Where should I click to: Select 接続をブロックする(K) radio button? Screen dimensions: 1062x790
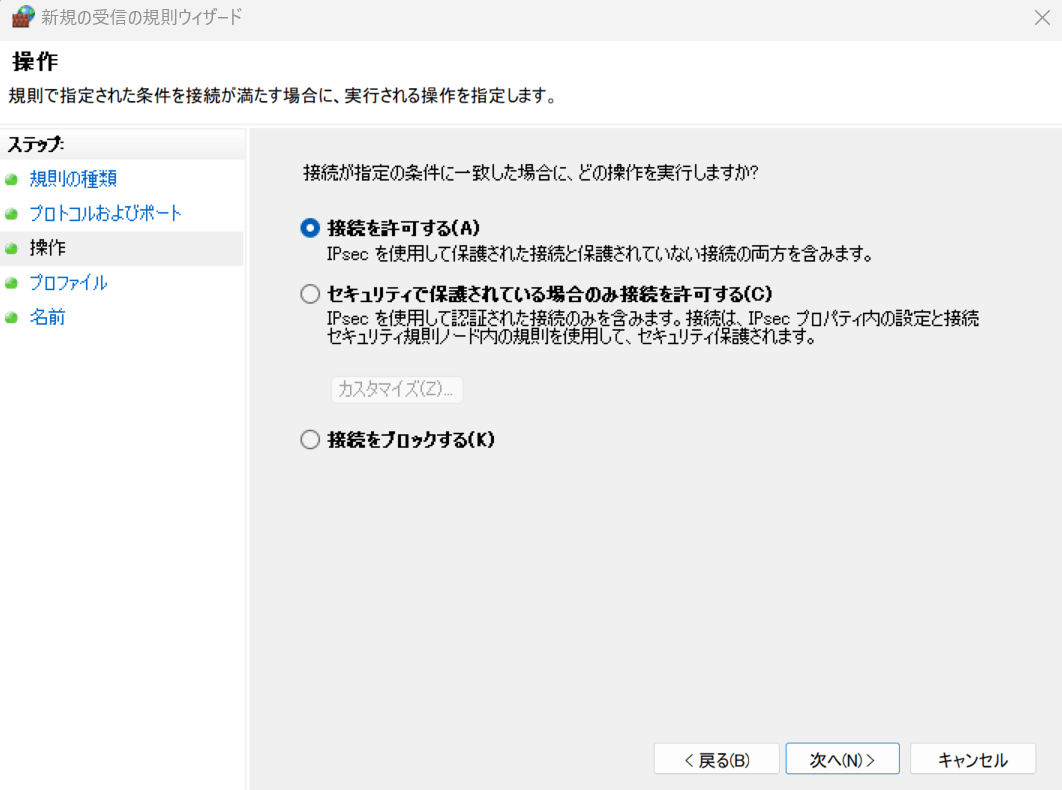(x=310, y=440)
